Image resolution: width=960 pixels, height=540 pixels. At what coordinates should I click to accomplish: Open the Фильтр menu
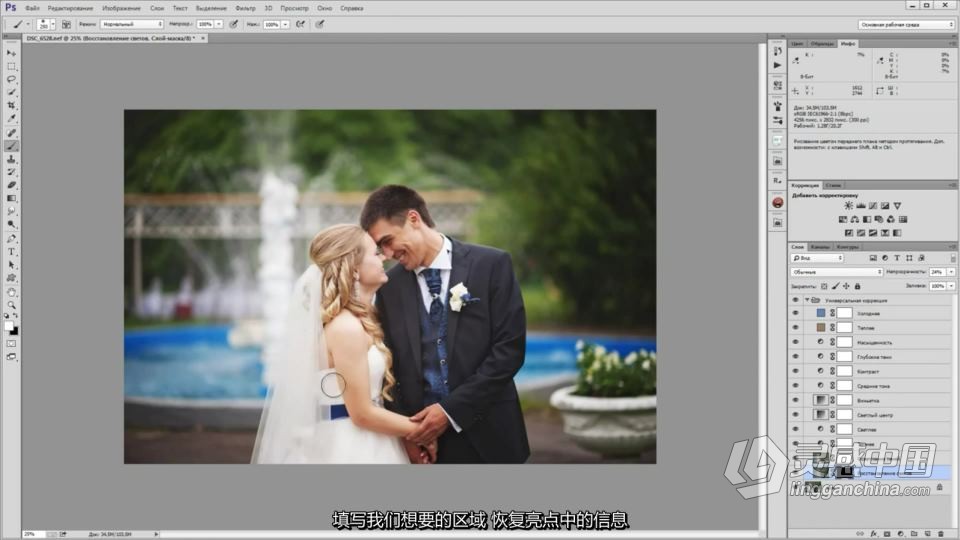click(245, 8)
